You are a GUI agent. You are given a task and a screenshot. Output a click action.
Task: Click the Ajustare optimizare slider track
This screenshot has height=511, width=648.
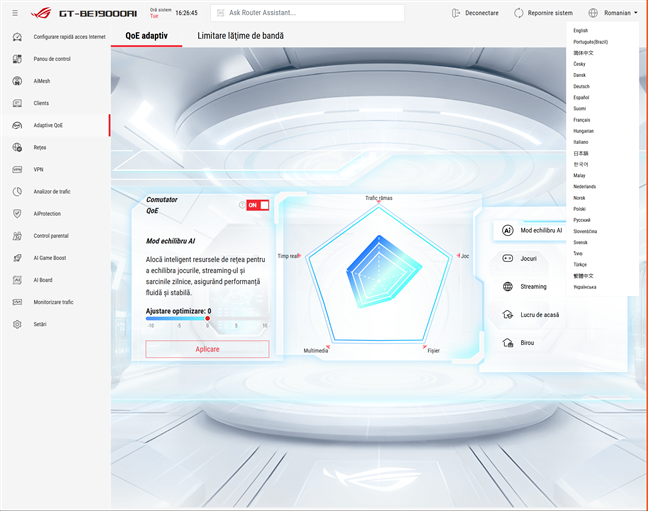(207, 319)
